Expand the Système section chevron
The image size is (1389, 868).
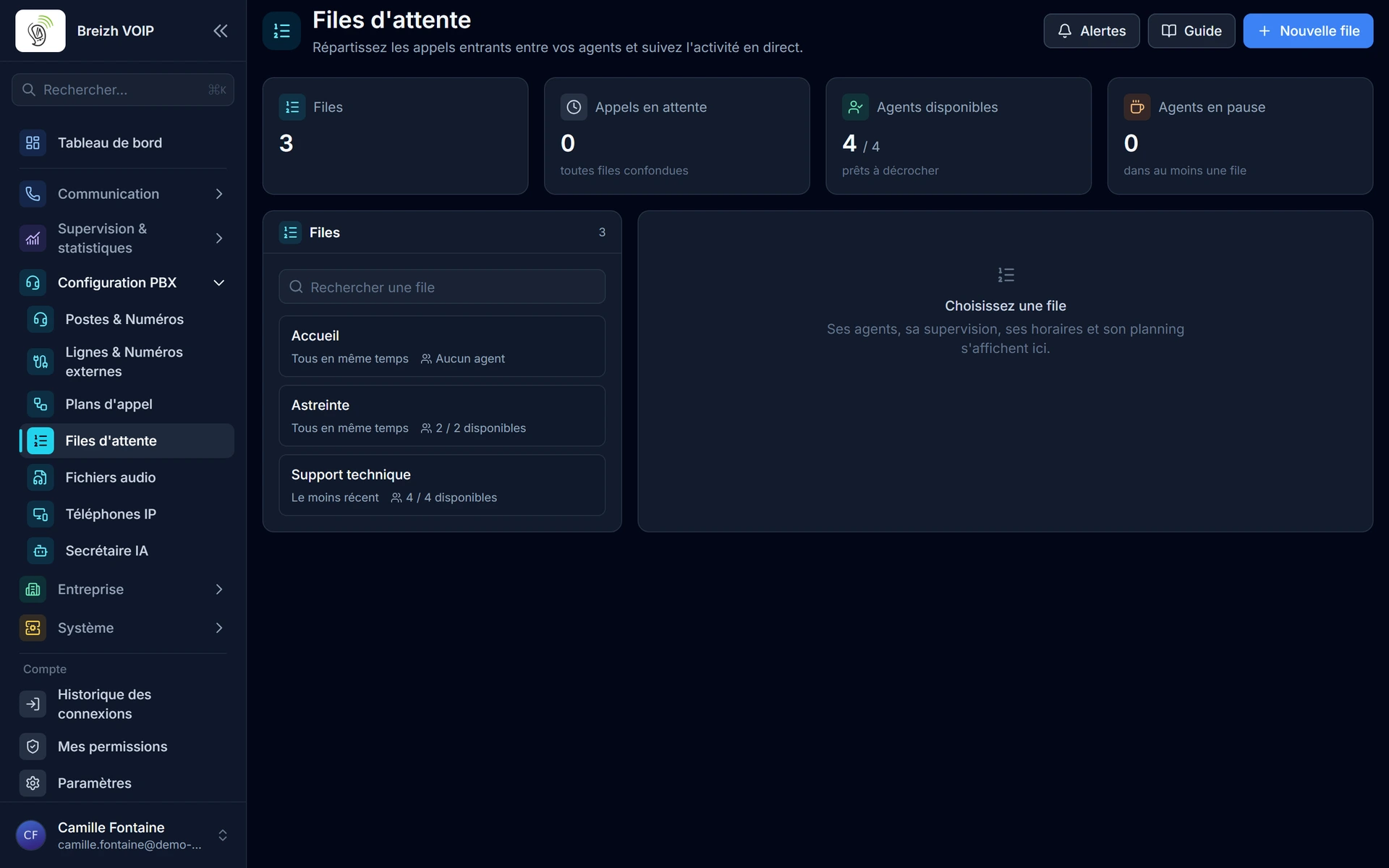click(x=219, y=628)
